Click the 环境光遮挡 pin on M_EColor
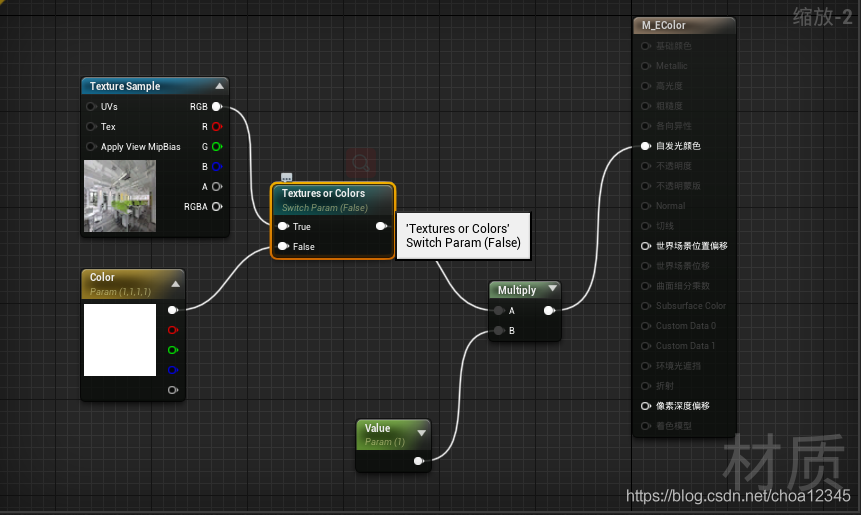The height and width of the screenshot is (515, 861). (x=646, y=366)
